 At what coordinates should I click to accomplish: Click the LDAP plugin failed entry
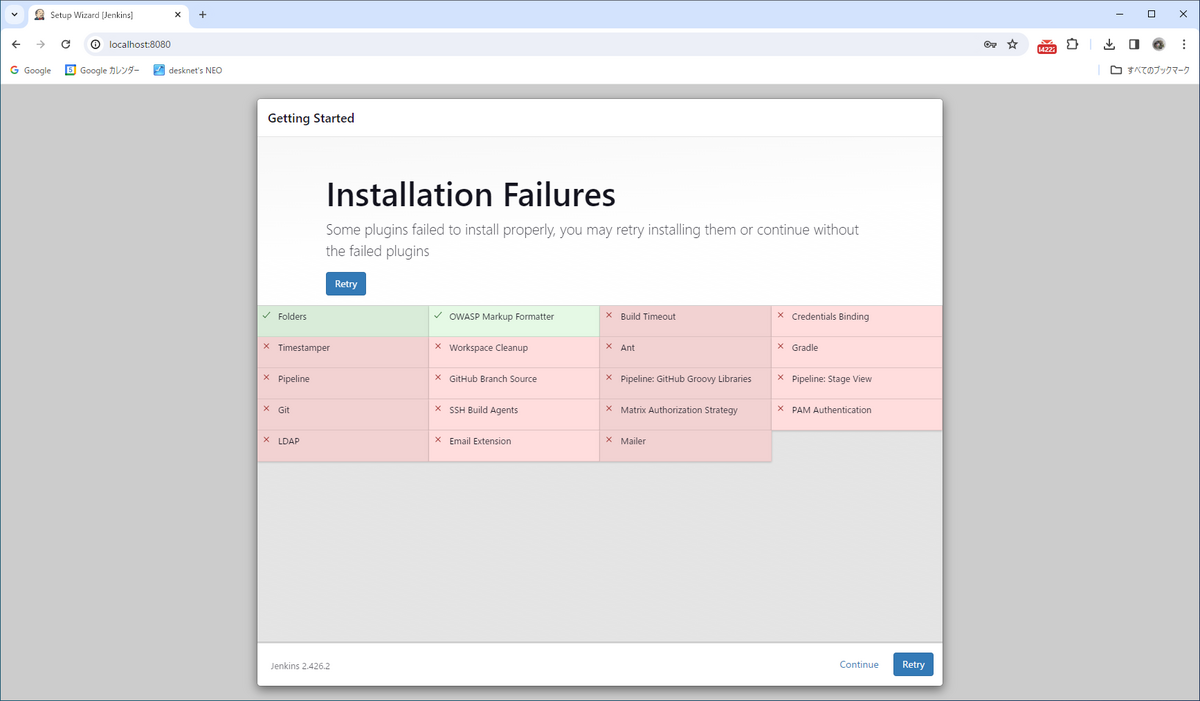coord(343,445)
